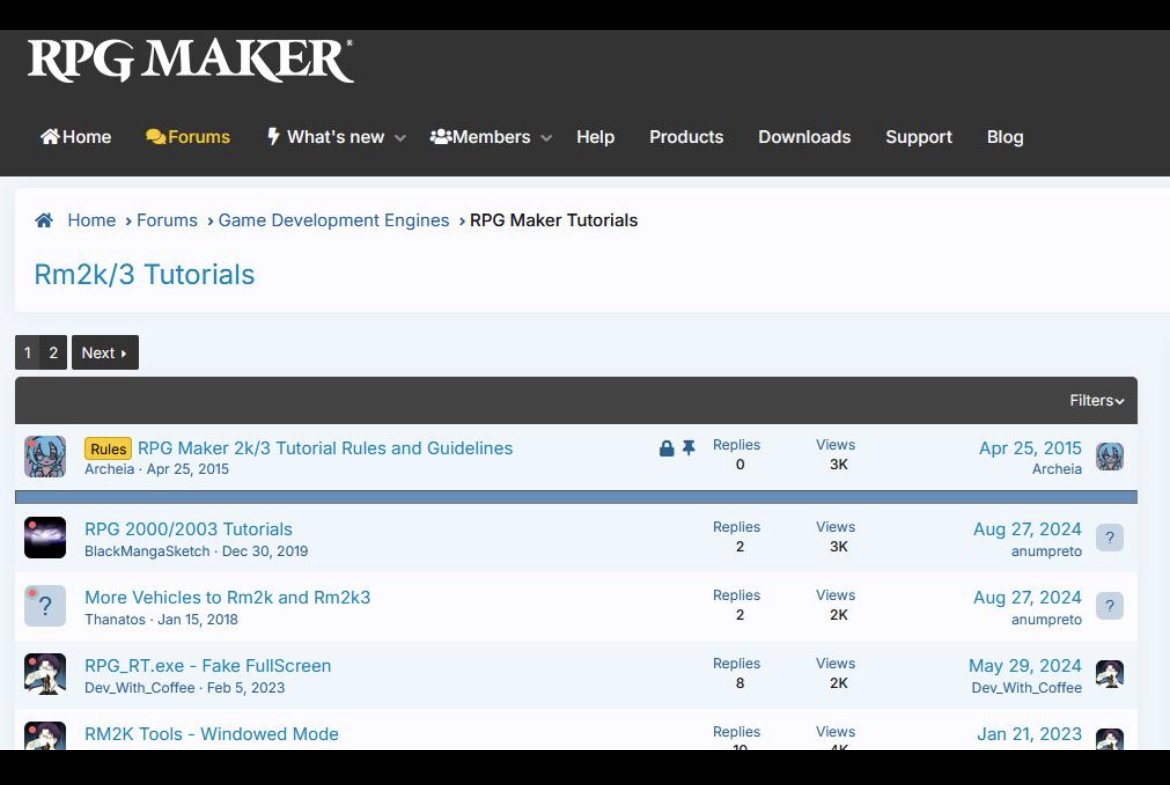Open Archeia's avatar beside the Rules thread title

pyautogui.click(x=45, y=456)
